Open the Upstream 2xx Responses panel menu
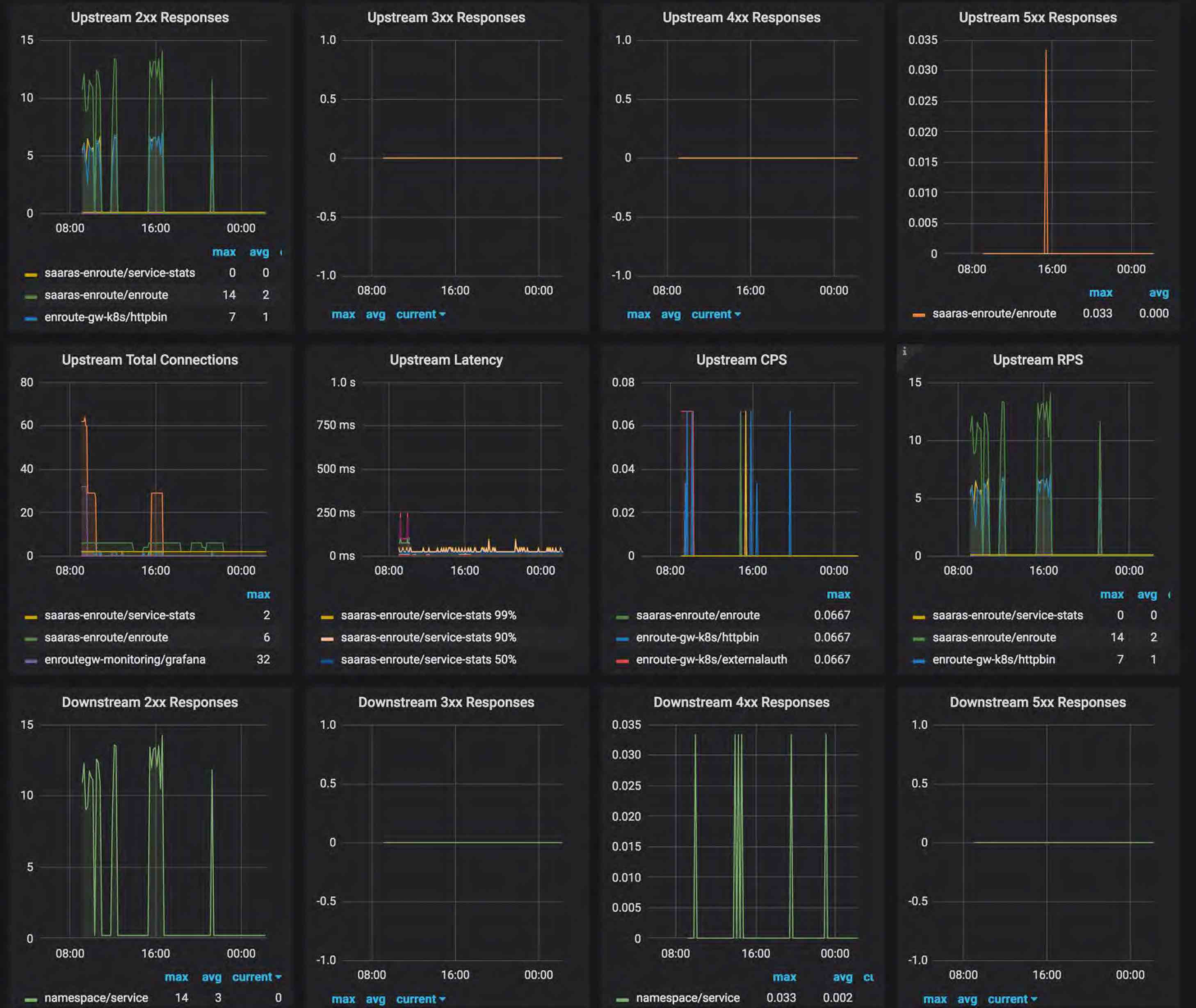This screenshot has width=1196, height=1008. pyautogui.click(x=150, y=18)
